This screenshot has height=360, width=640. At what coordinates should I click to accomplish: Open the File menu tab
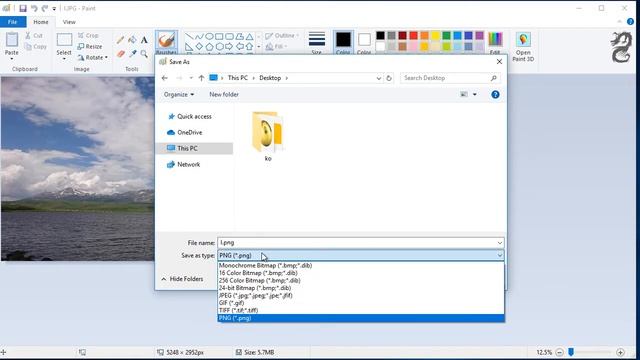point(13,22)
